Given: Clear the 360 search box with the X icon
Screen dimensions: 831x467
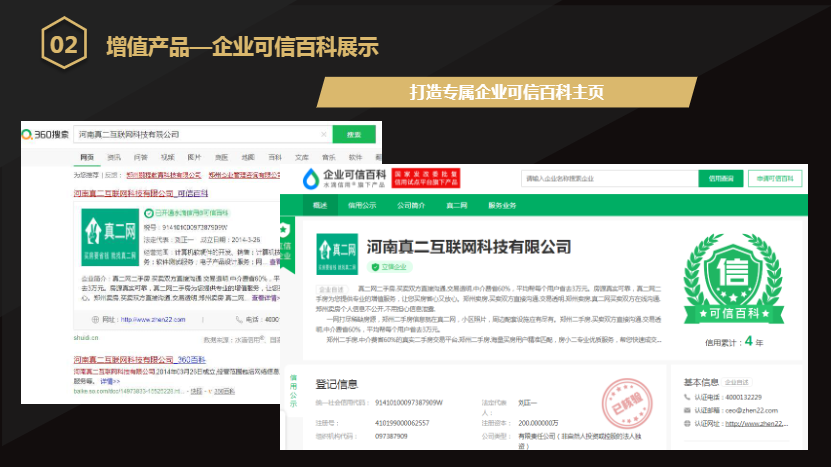Looking at the screenshot, I should coord(323,135).
